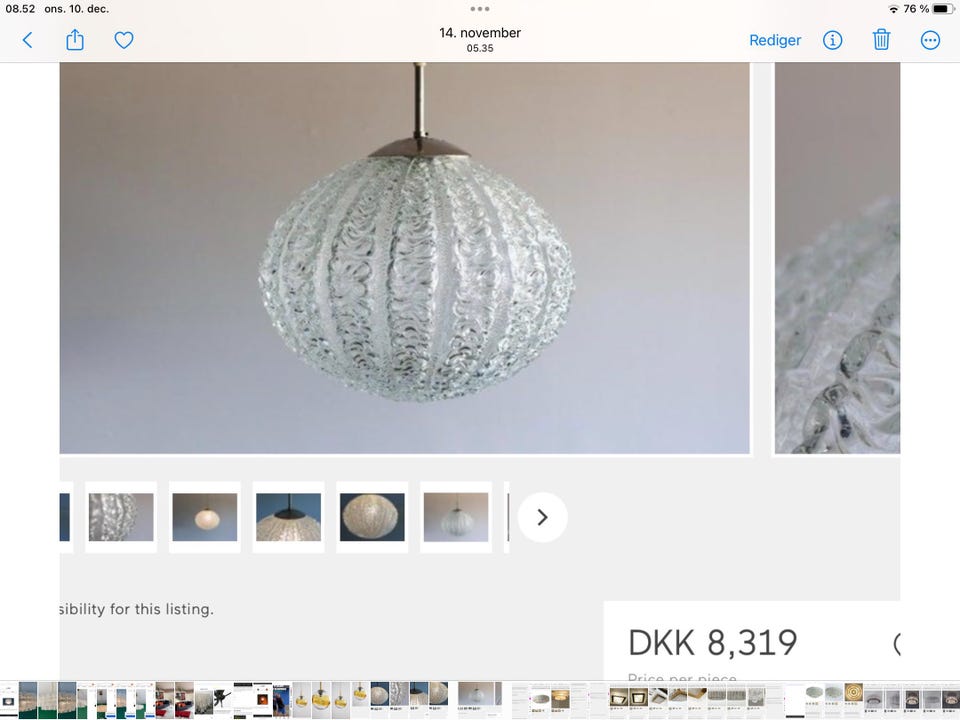Open the share sheet icon
Screen dimensions: 960x720
(x=75, y=40)
